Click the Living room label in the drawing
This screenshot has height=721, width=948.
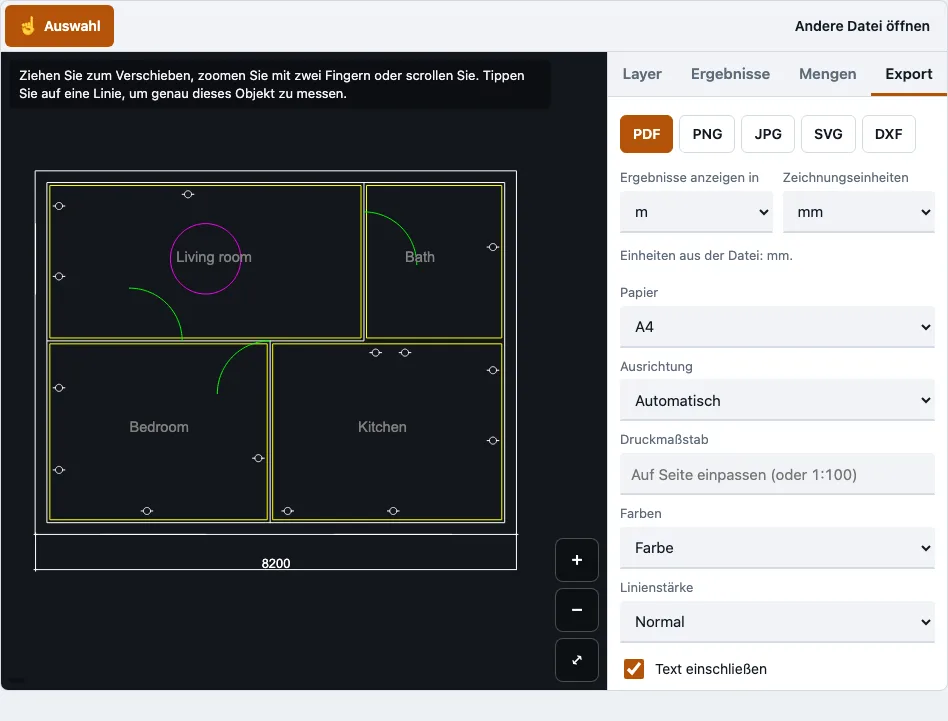tap(213, 257)
